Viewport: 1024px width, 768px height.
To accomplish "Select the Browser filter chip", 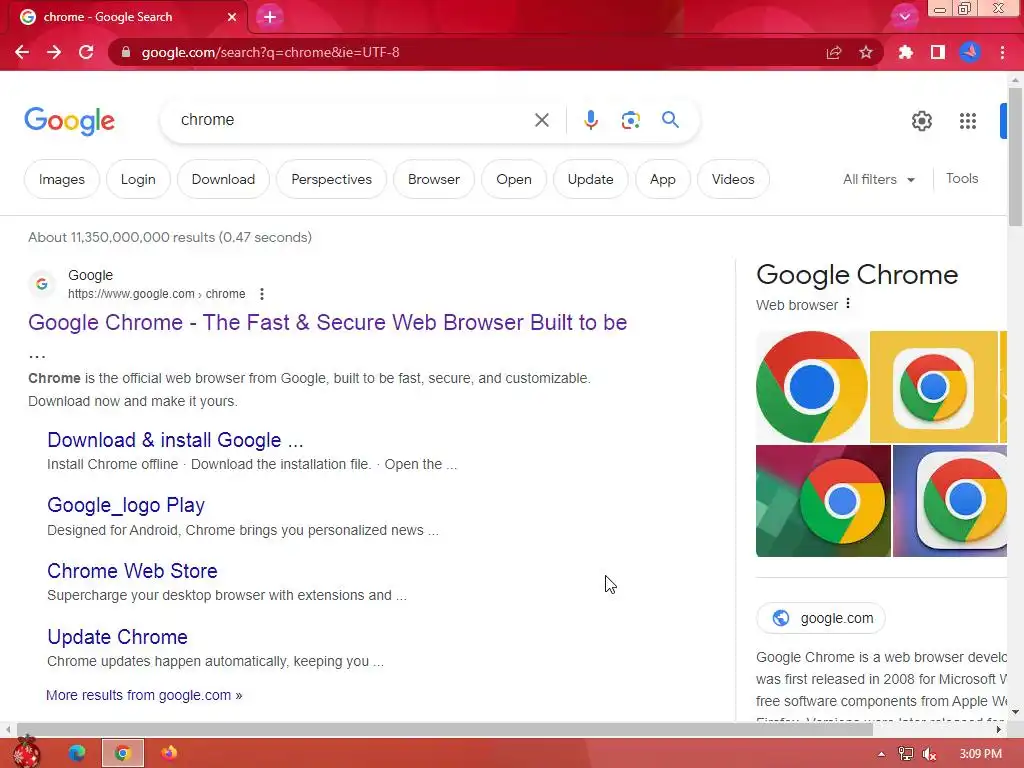I will (x=434, y=179).
